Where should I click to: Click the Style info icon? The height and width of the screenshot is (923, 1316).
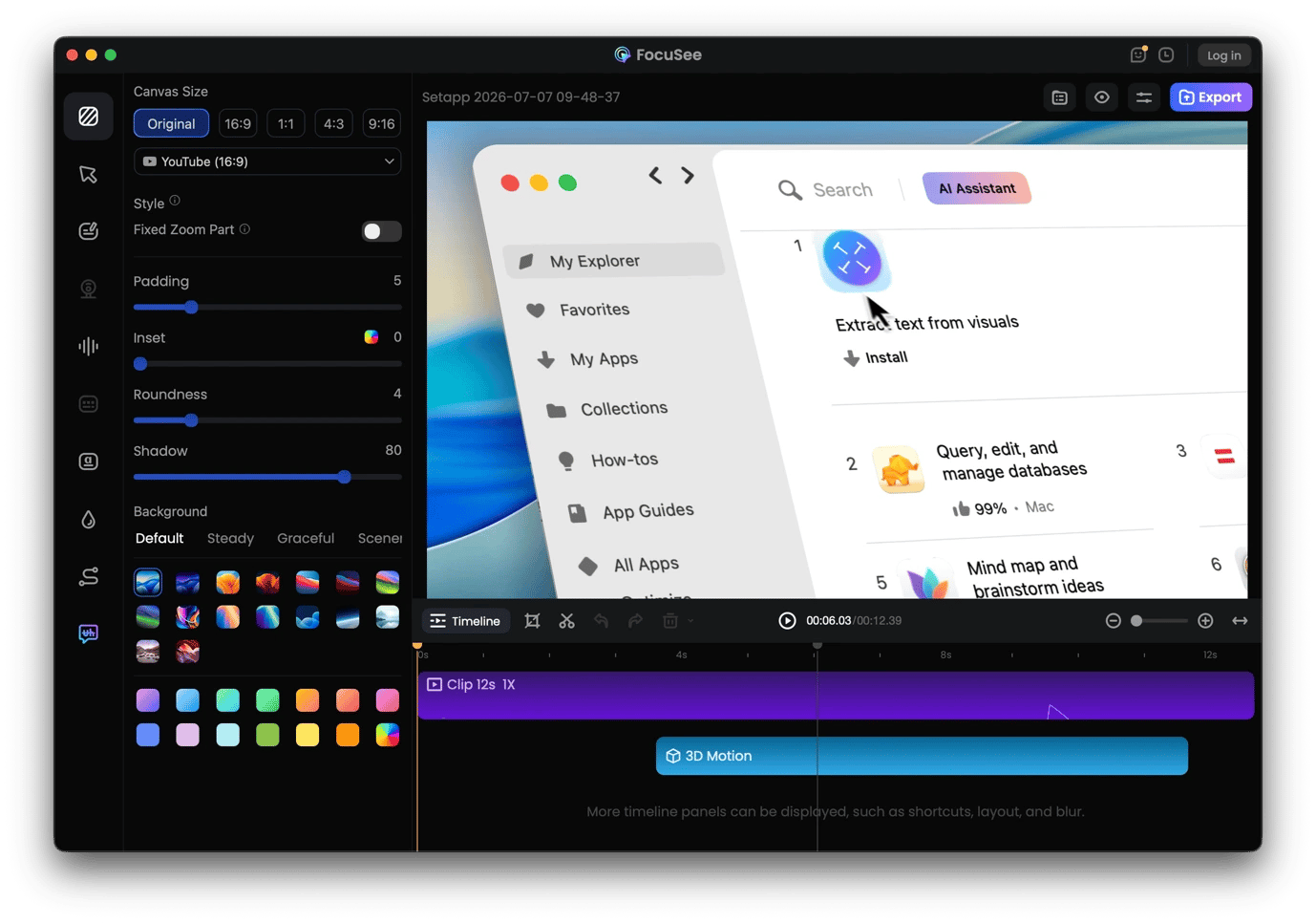click(175, 201)
